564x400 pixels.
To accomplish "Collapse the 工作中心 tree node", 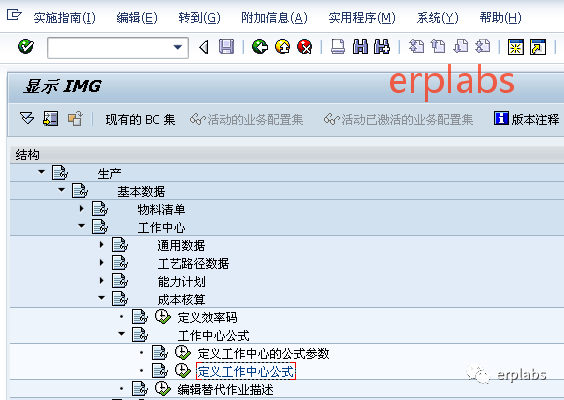I will click(x=82, y=226).
